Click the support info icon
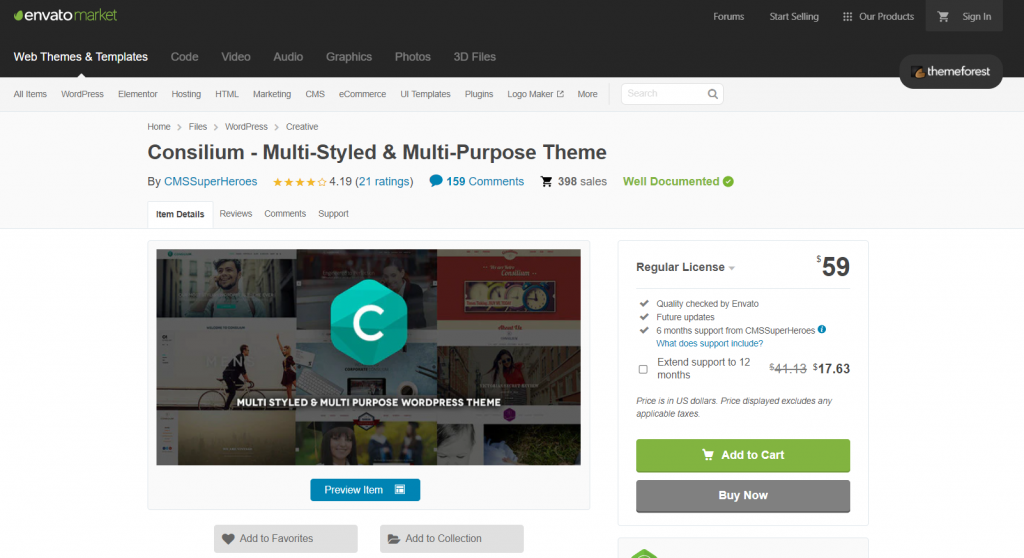The width and height of the screenshot is (1024, 558). pos(822,329)
